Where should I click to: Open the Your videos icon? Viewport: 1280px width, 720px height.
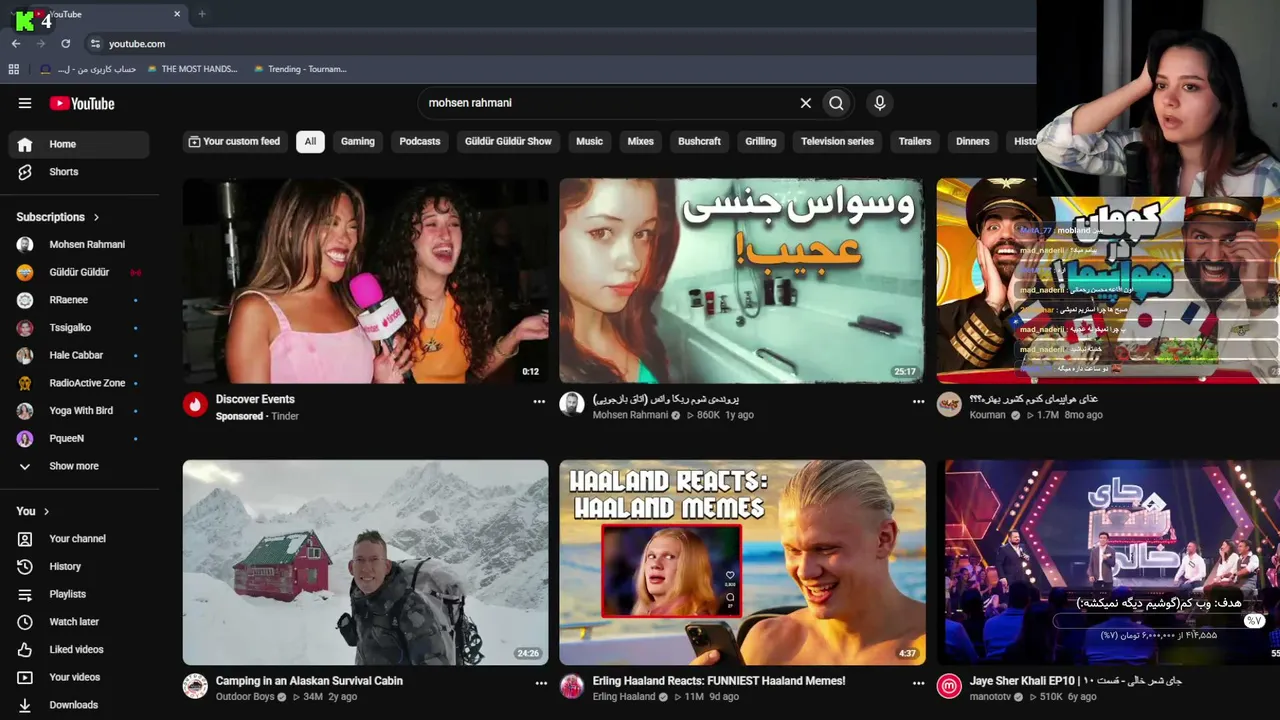[25, 677]
